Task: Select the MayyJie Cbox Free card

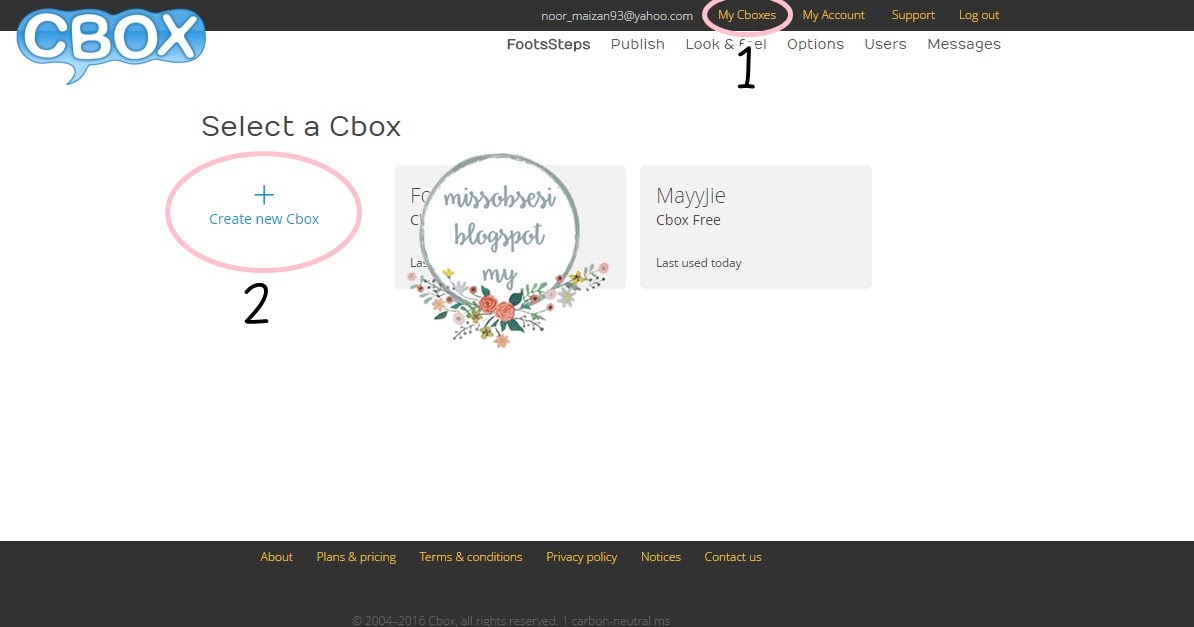Action: [755, 226]
